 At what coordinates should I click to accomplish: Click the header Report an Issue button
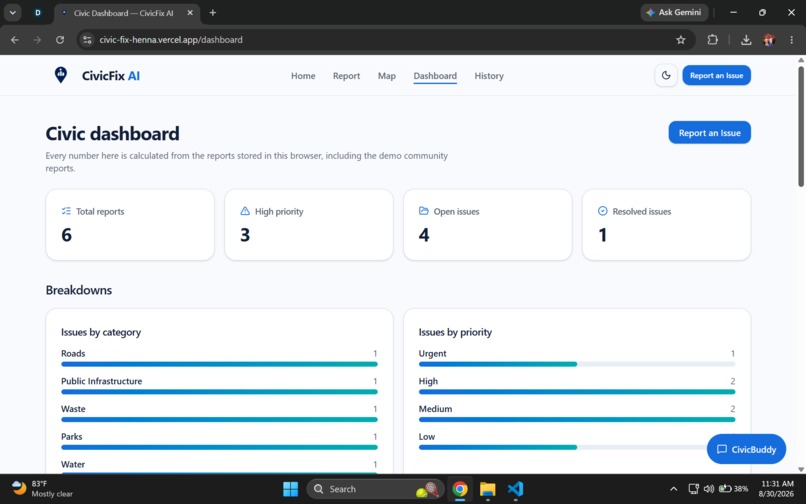click(x=716, y=76)
